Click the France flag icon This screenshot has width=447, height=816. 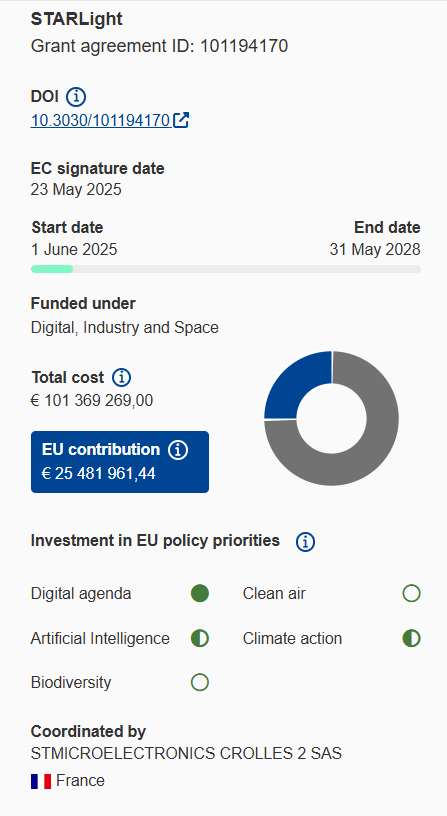click(41, 781)
